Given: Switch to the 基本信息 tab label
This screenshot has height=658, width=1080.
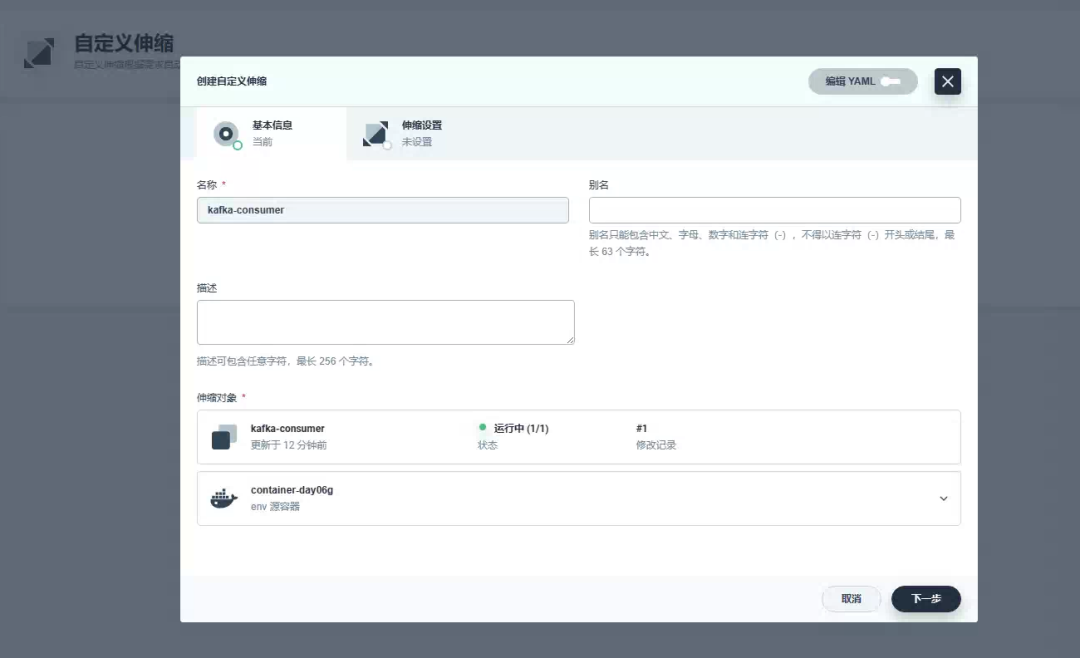Looking at the screenshot, I should coord(272,126).
